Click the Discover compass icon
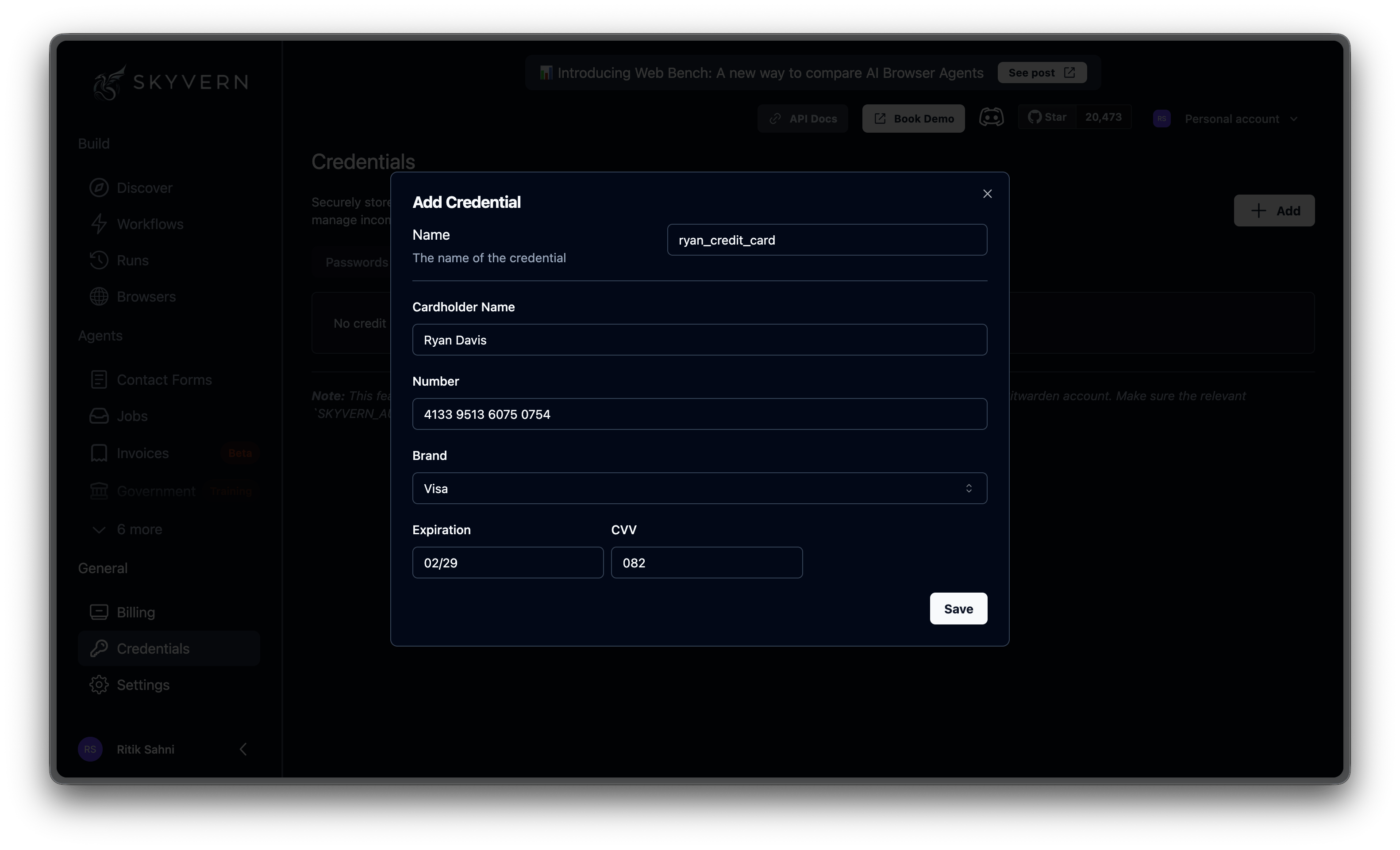The height and width of the screenshot is (850, 1400). tap(99, 188)
